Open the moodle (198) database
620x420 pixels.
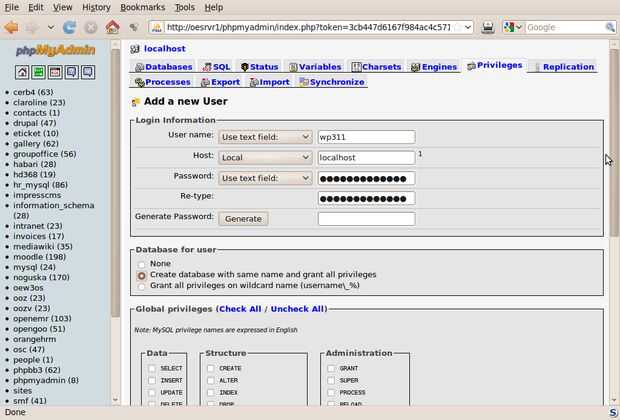pyautogui.click(x=40, y=257)
